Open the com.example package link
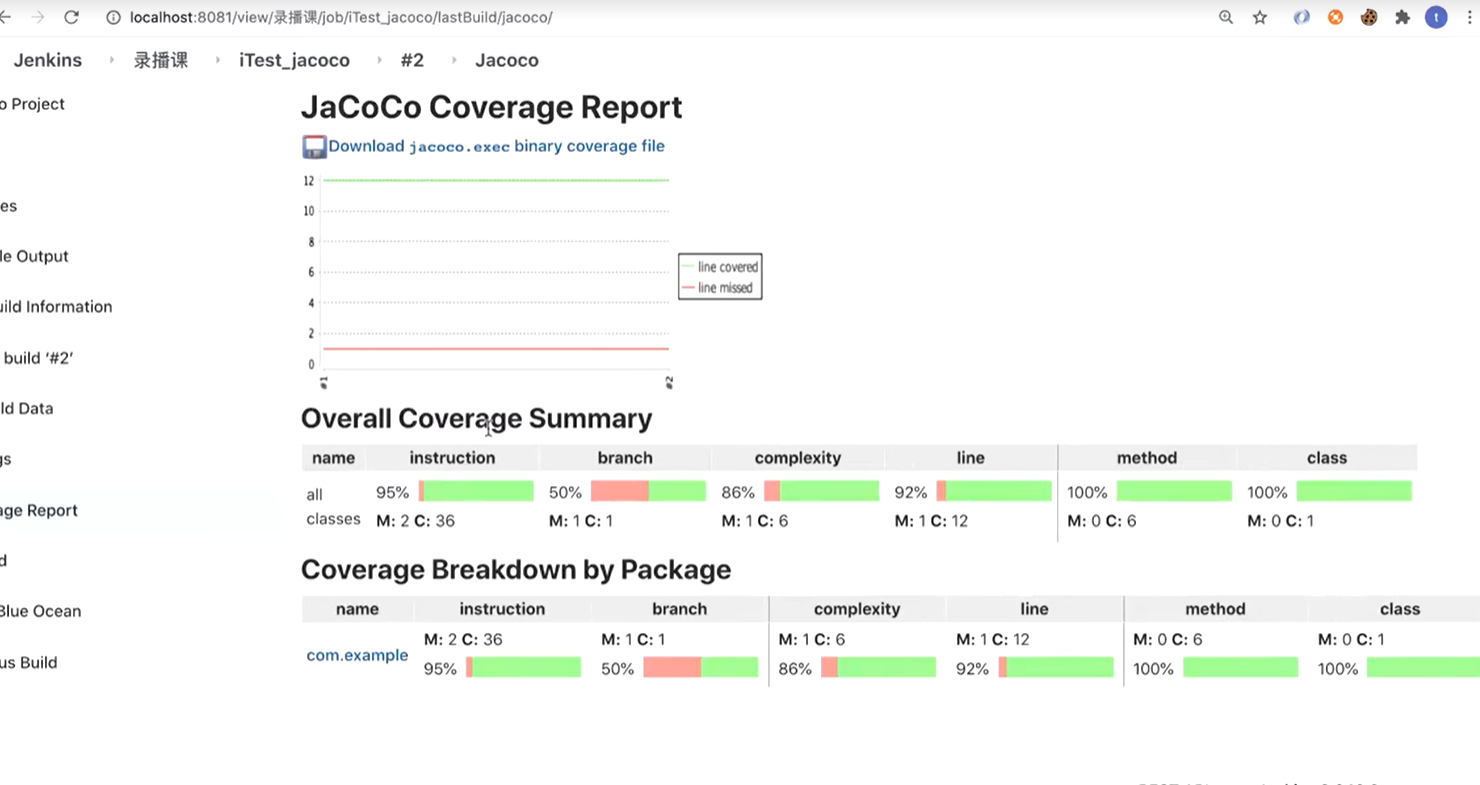The image size is (1480, 785). pyautogui.click(x=357, y=655)
